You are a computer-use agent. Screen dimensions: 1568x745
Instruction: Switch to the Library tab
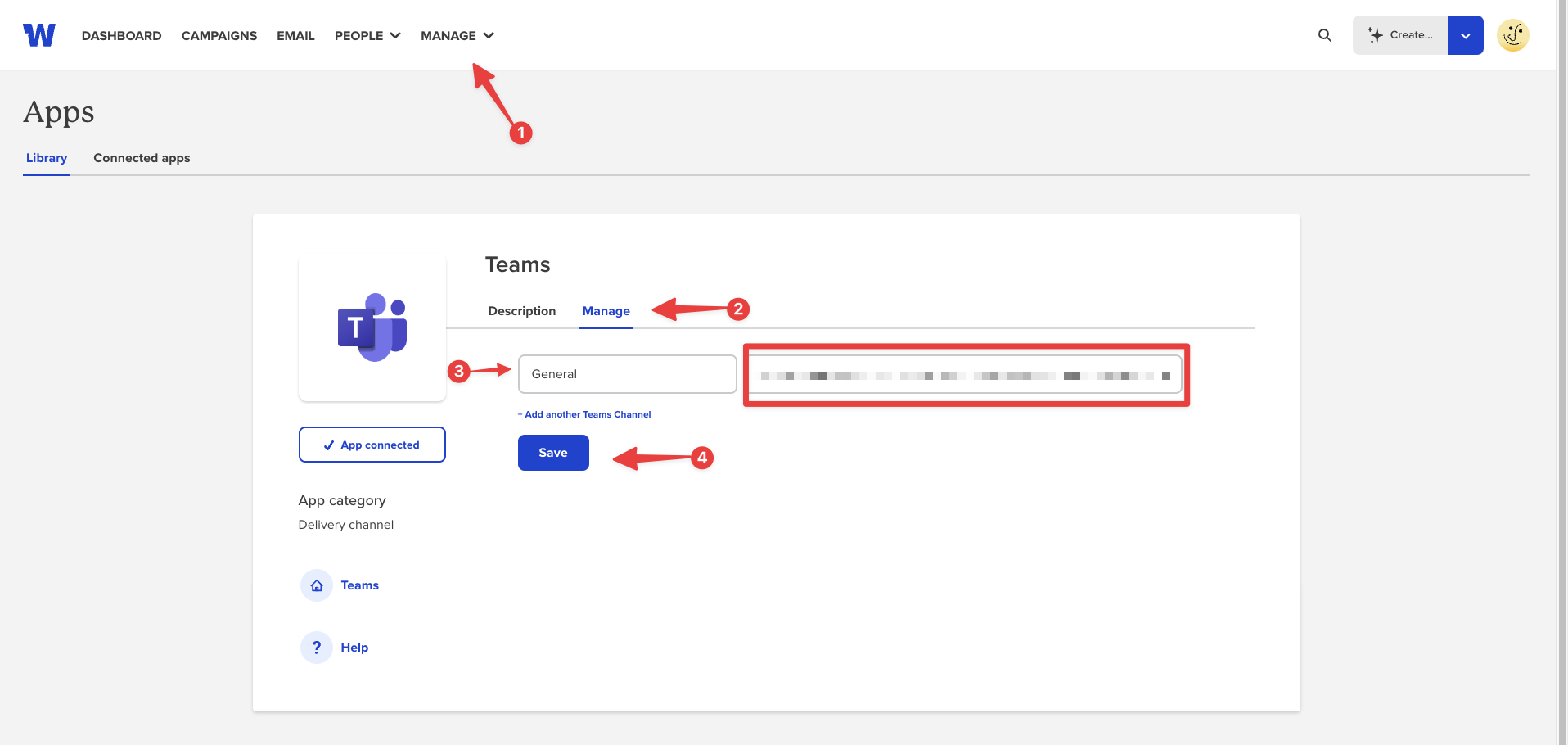[x=47, y=158]
